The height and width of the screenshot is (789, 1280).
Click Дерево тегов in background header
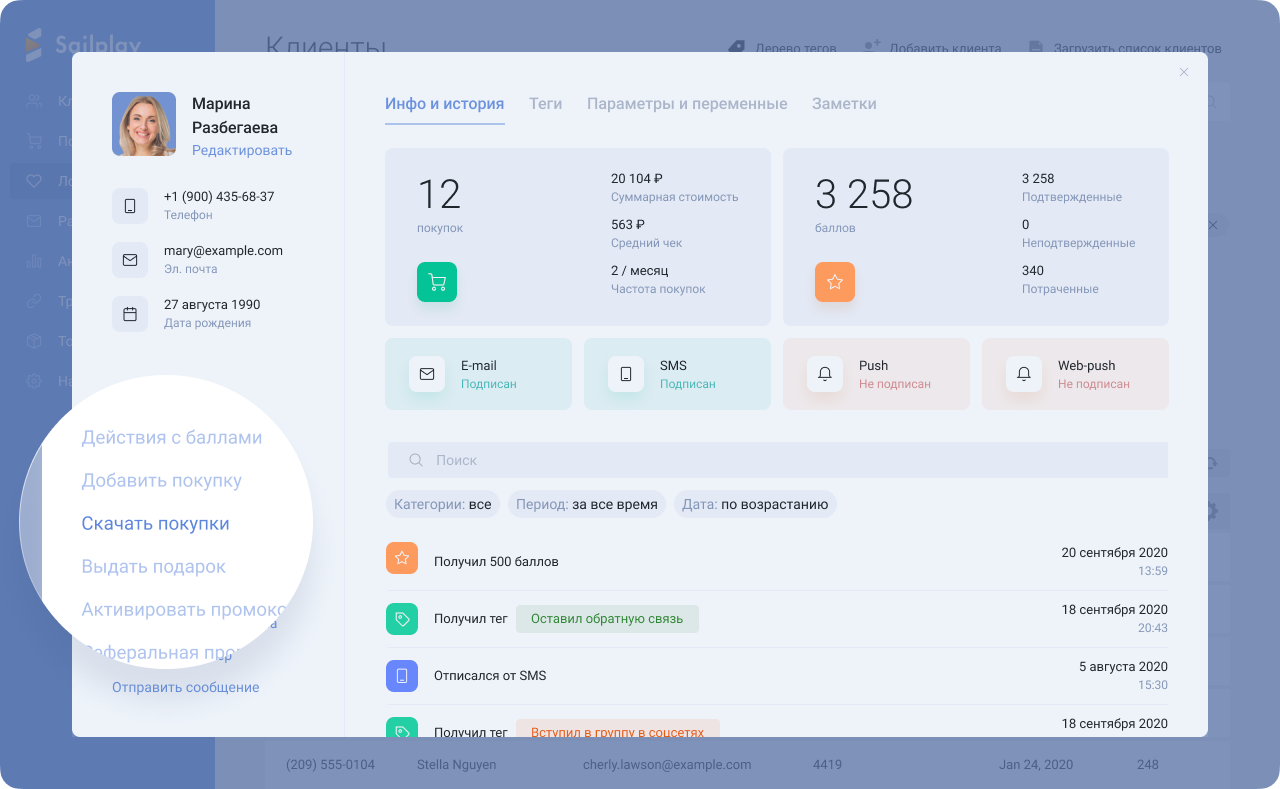pyautogui.click(x=782, y=48)
